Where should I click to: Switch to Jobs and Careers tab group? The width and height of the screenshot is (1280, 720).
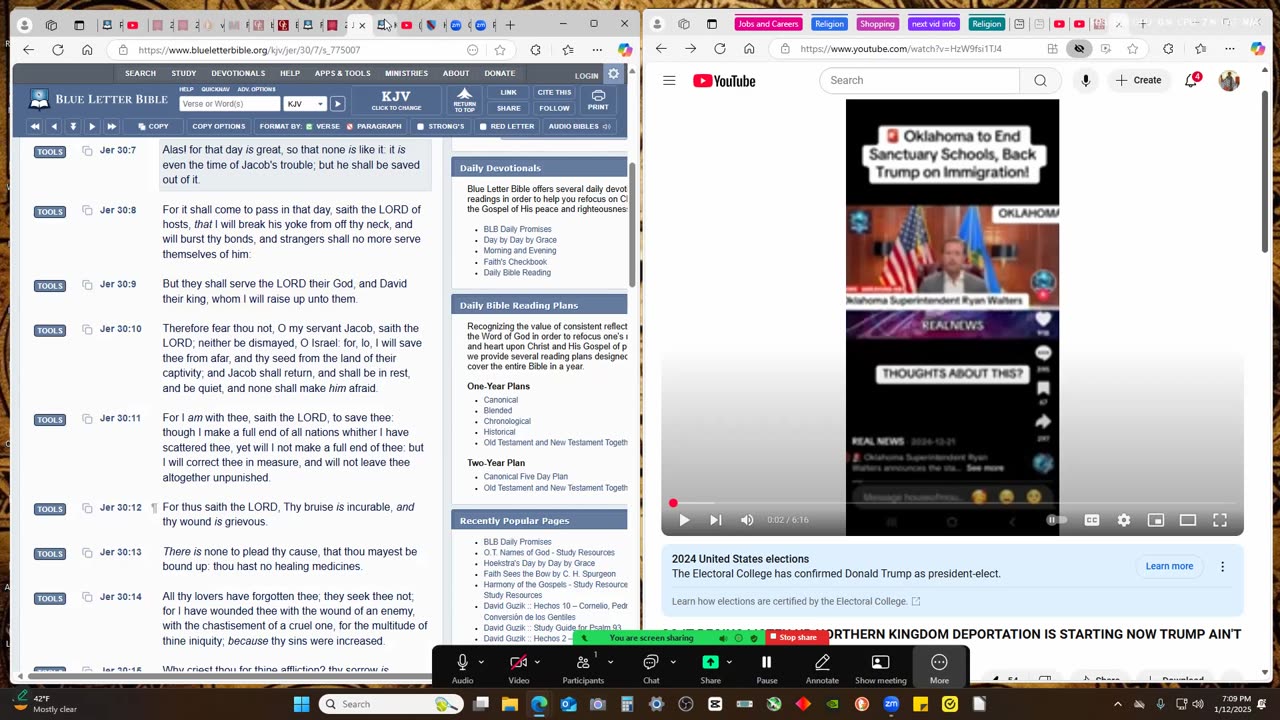pos(766,24)
